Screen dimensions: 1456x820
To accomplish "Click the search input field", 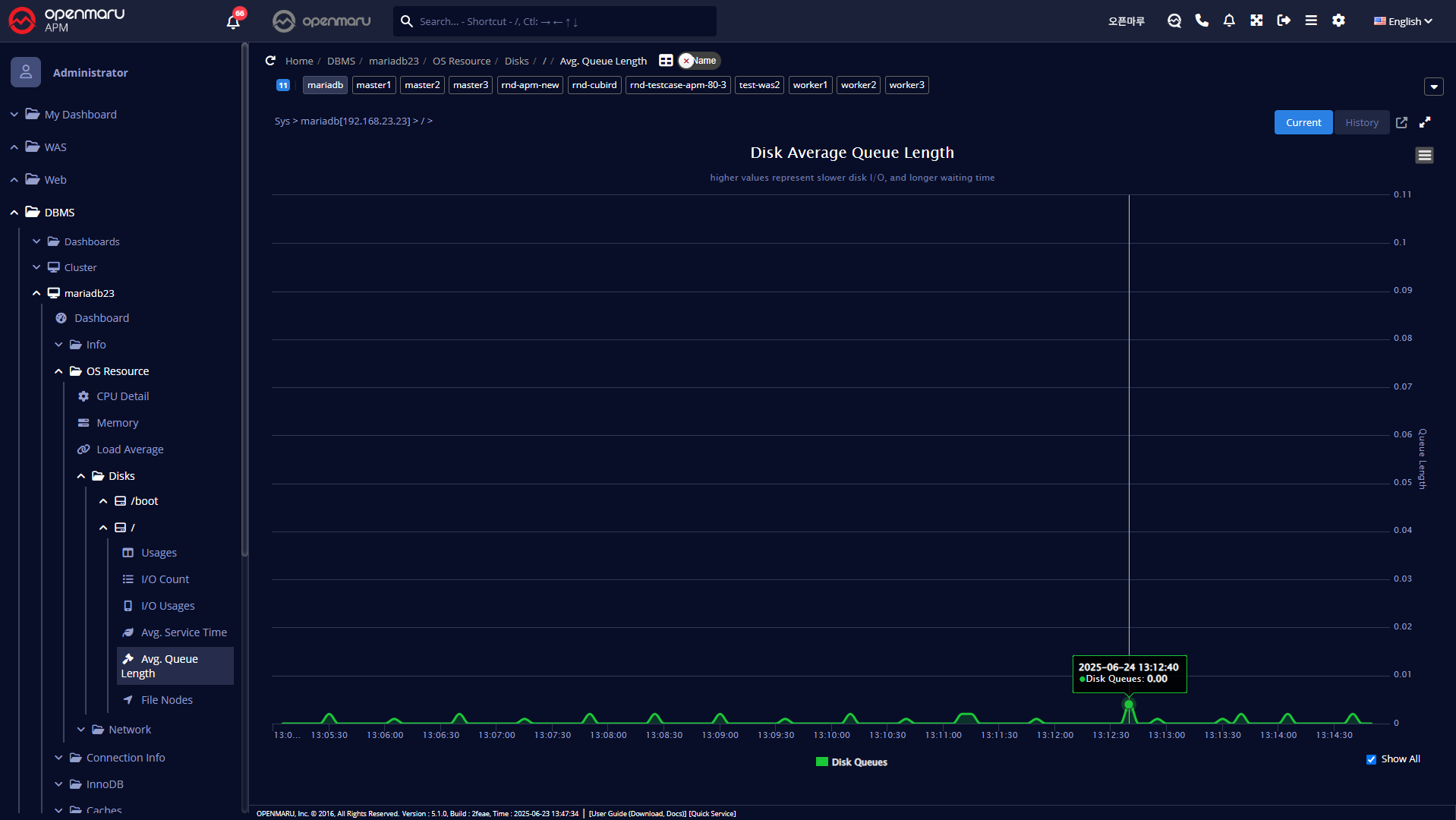I will (562, 21).
